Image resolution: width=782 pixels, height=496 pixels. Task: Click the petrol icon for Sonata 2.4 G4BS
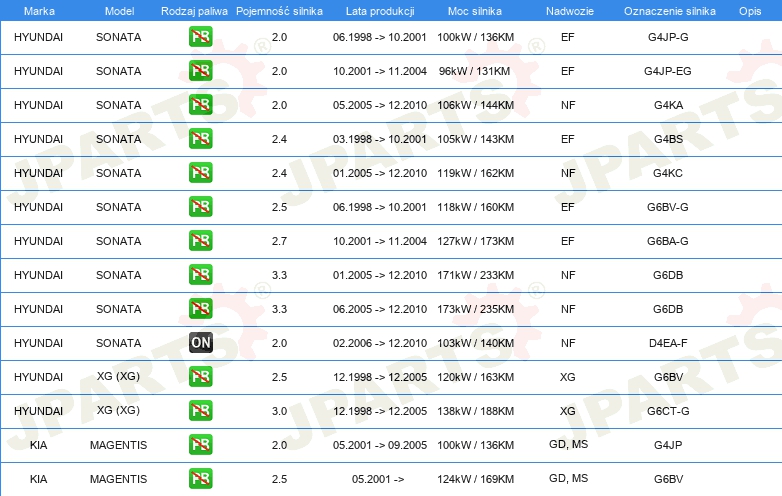pyautogui.click(x=200, y=139)
